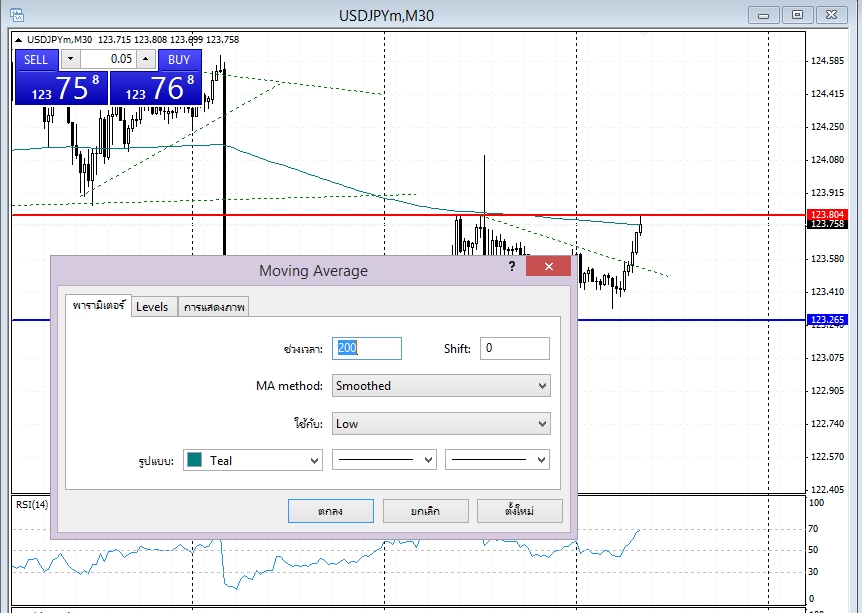Click the Shift input field
The image size is (862, 613).
(515, 349)
